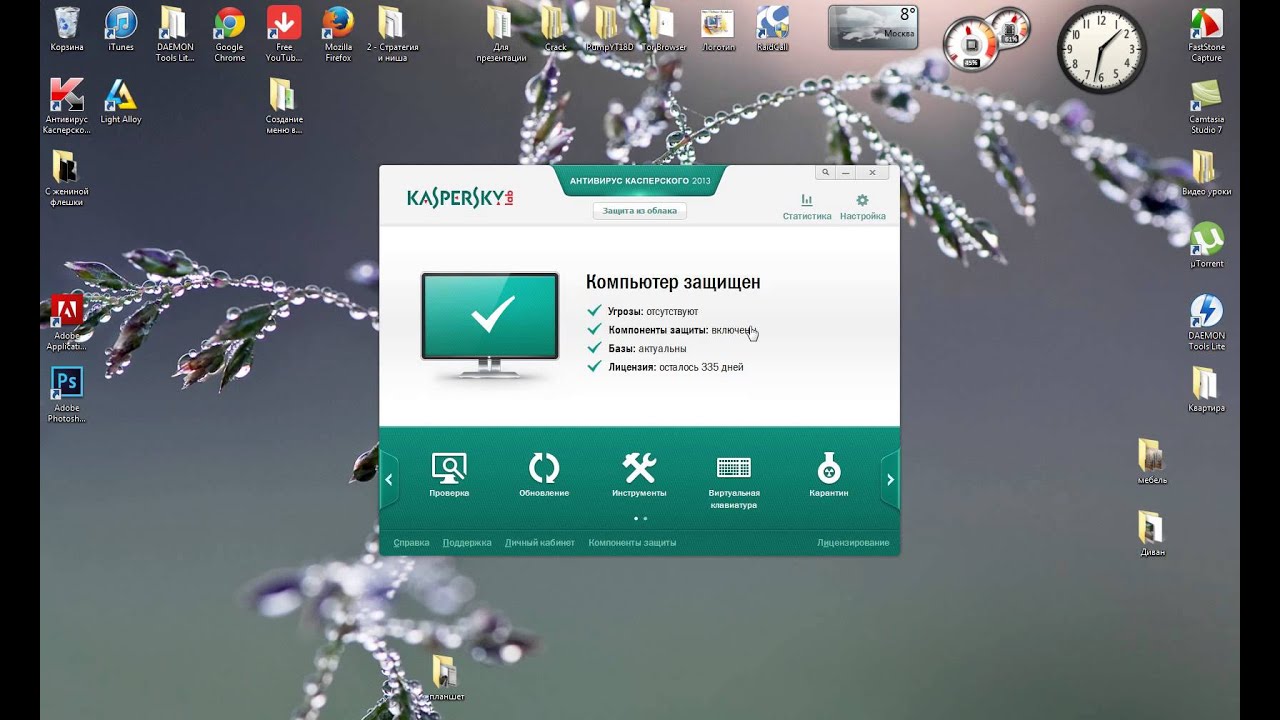Select the Создание меню folder icon

pyautogui.click(x=284, y=107)
